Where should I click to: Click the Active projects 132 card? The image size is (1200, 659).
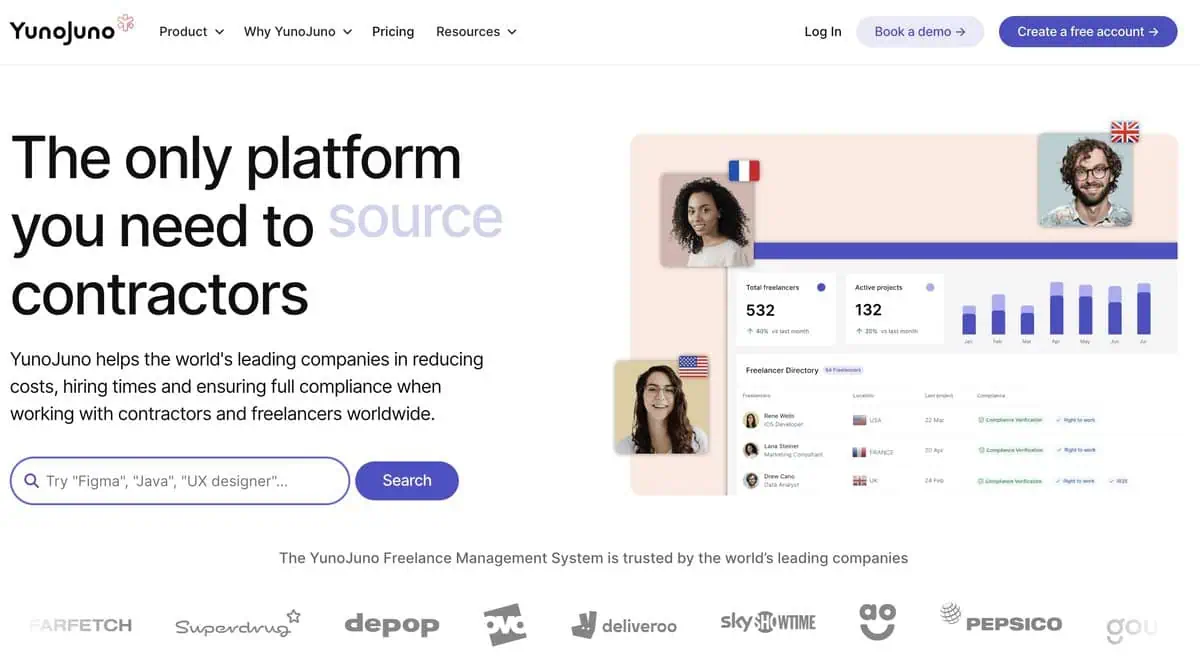[x=894, y=309]
